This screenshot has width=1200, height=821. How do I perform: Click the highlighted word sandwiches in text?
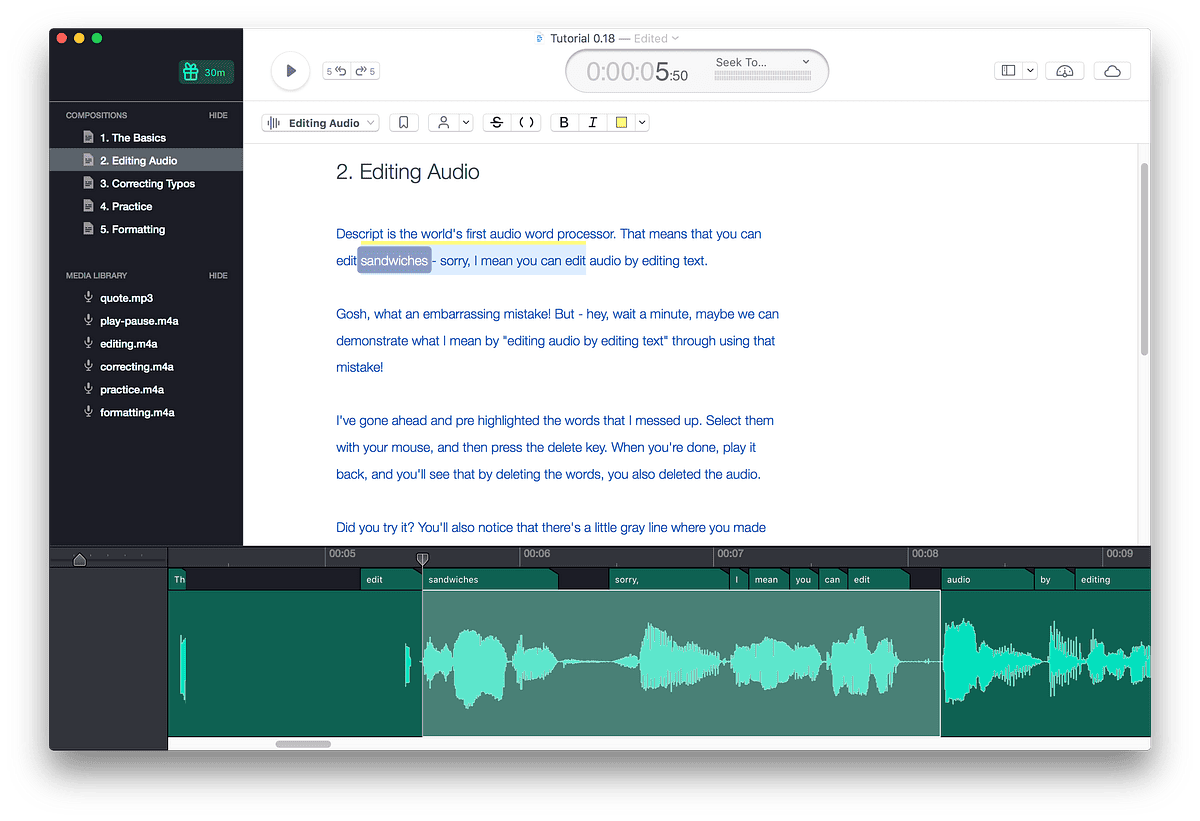(394, 260)
